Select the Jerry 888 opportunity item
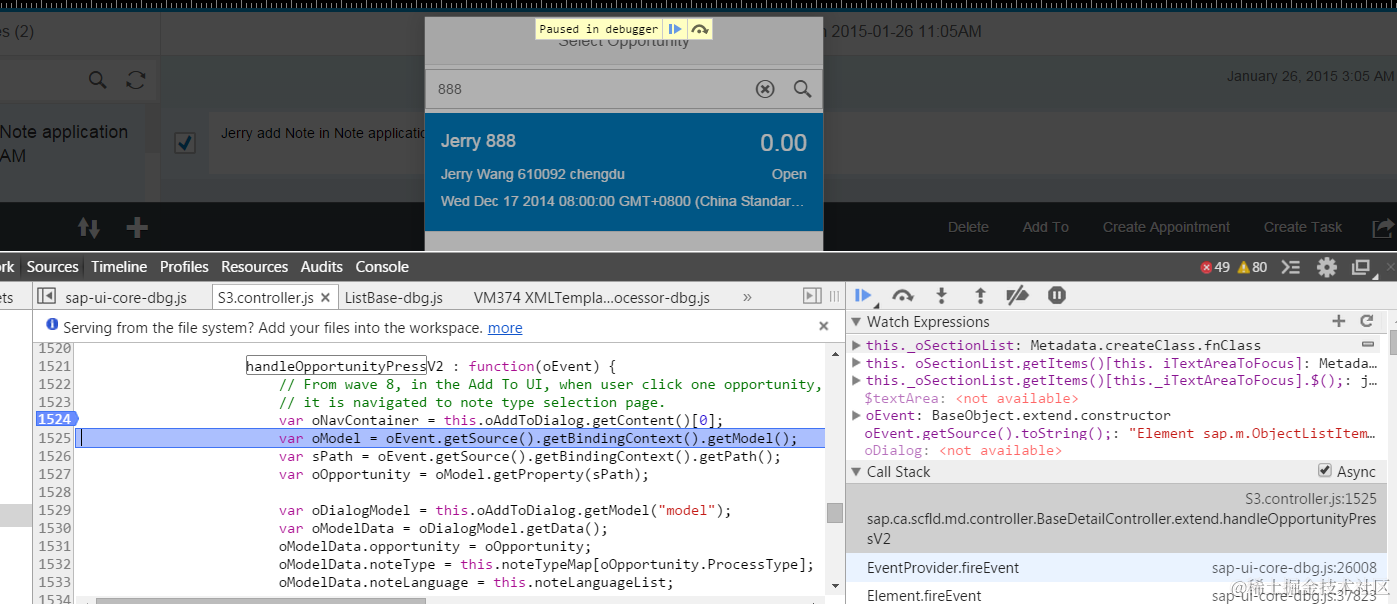This screenshot has height=604, width=1397. coord(624,172)
